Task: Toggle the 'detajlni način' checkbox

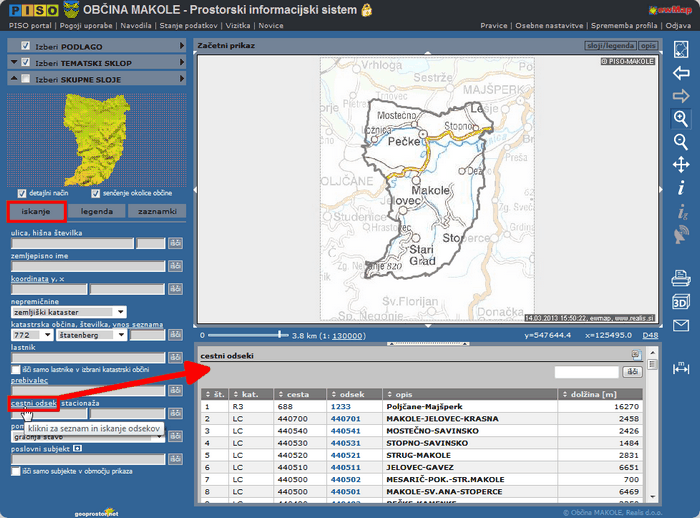Action: pos(22,193)
